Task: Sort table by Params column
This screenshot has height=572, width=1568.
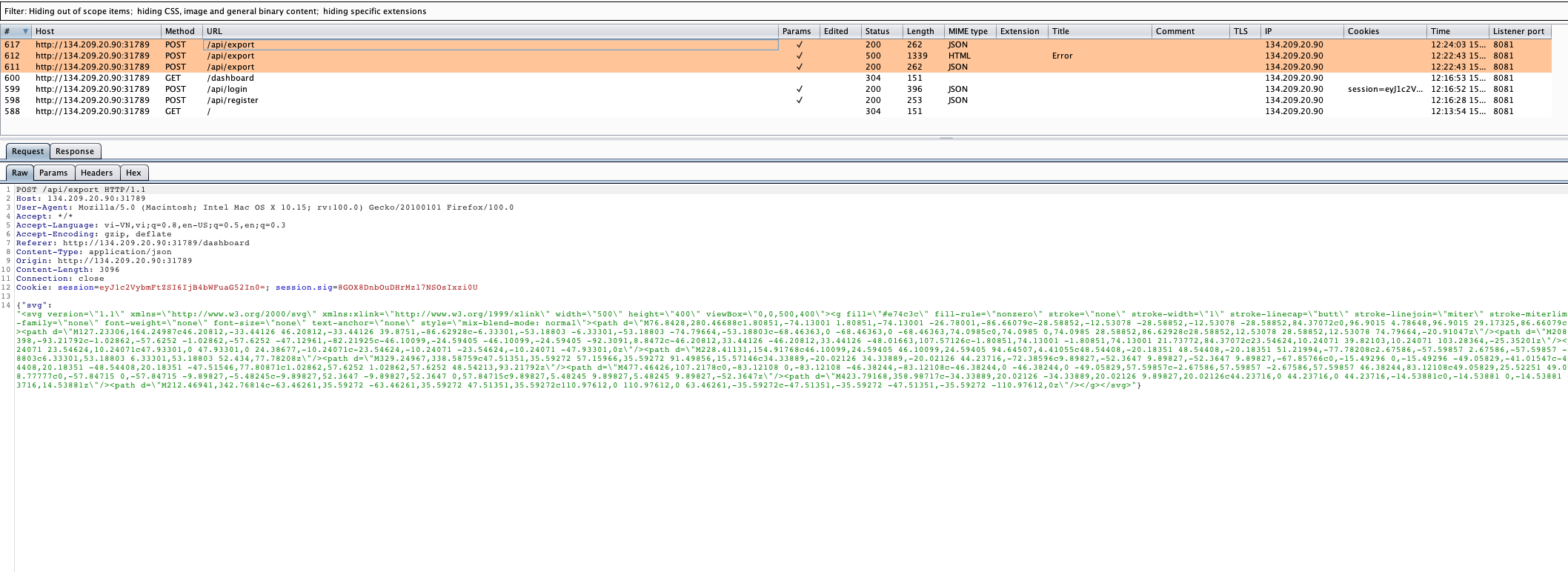Action: pos(798,31)
